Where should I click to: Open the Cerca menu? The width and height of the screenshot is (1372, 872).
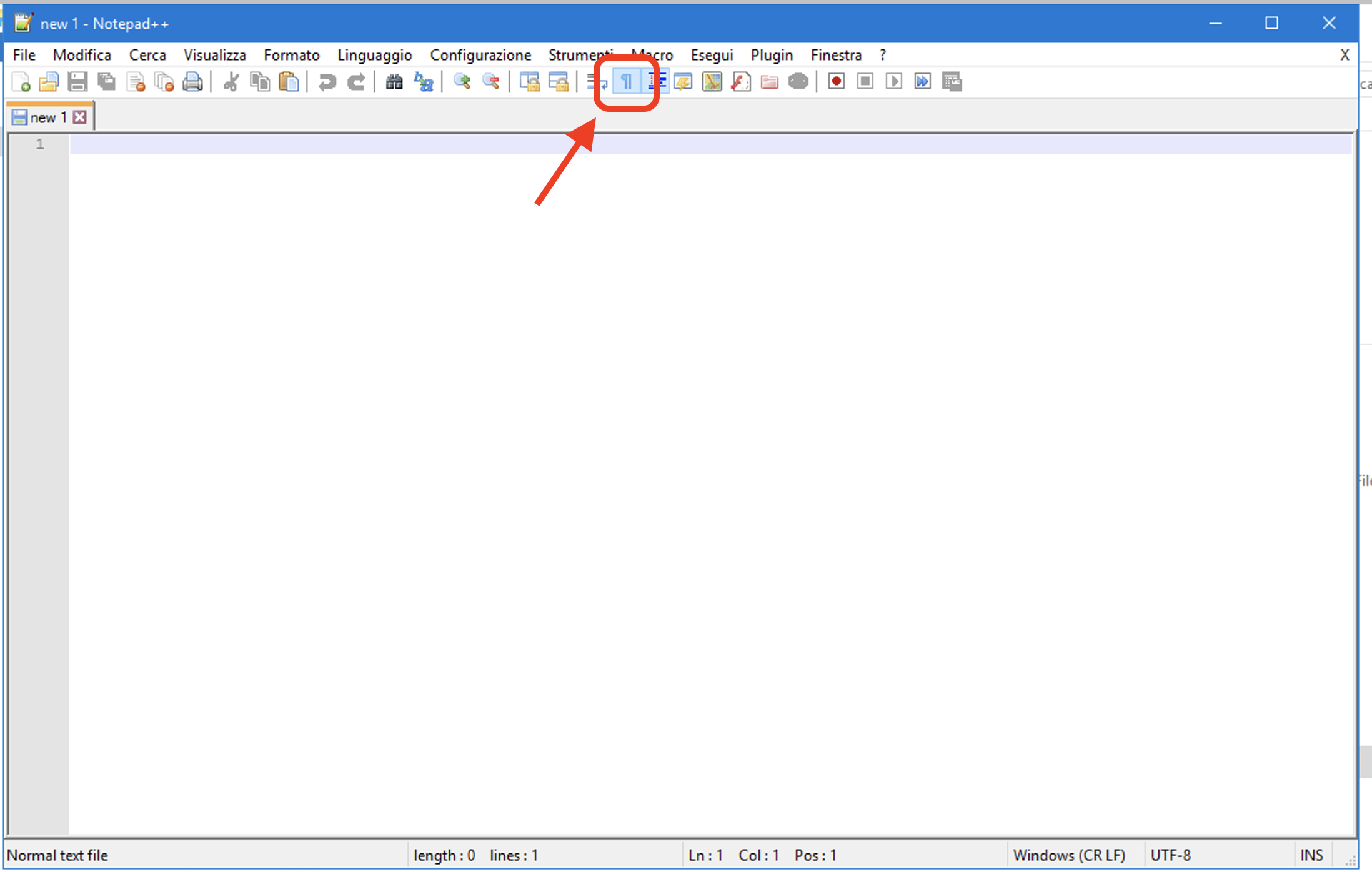coord(147,55)
